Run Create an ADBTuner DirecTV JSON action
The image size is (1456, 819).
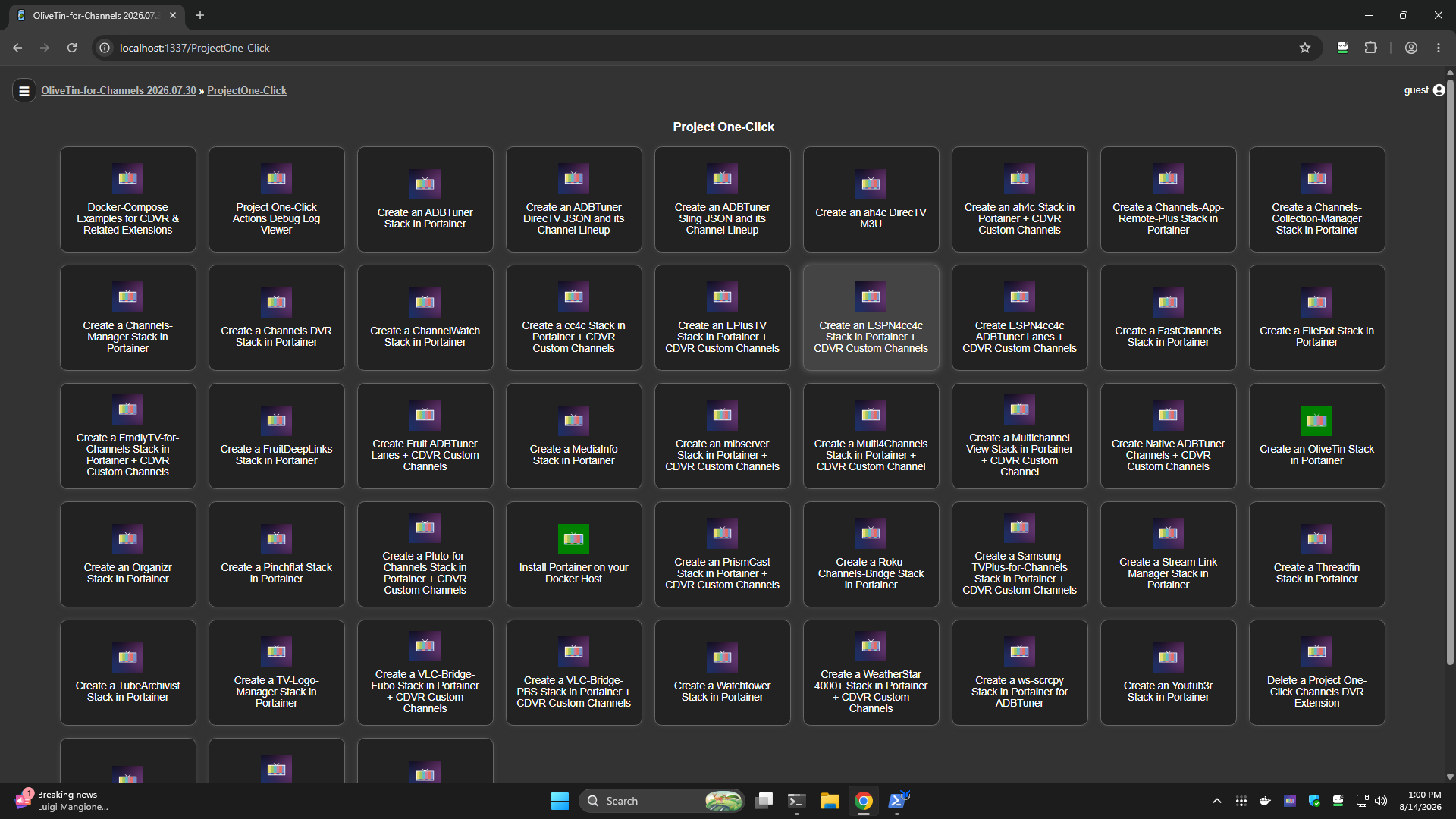click(x=574, y=199)
